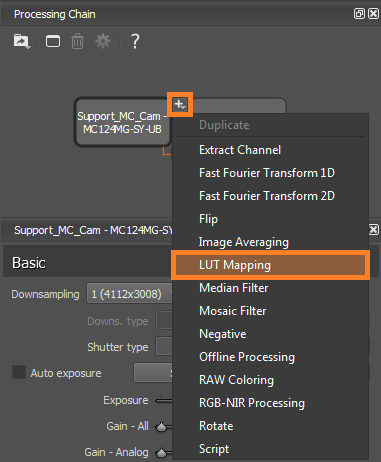The width and height of the screenshot is (381, 462).
Task: Open the Shutter type dropdown
Action: coord(164,347)
